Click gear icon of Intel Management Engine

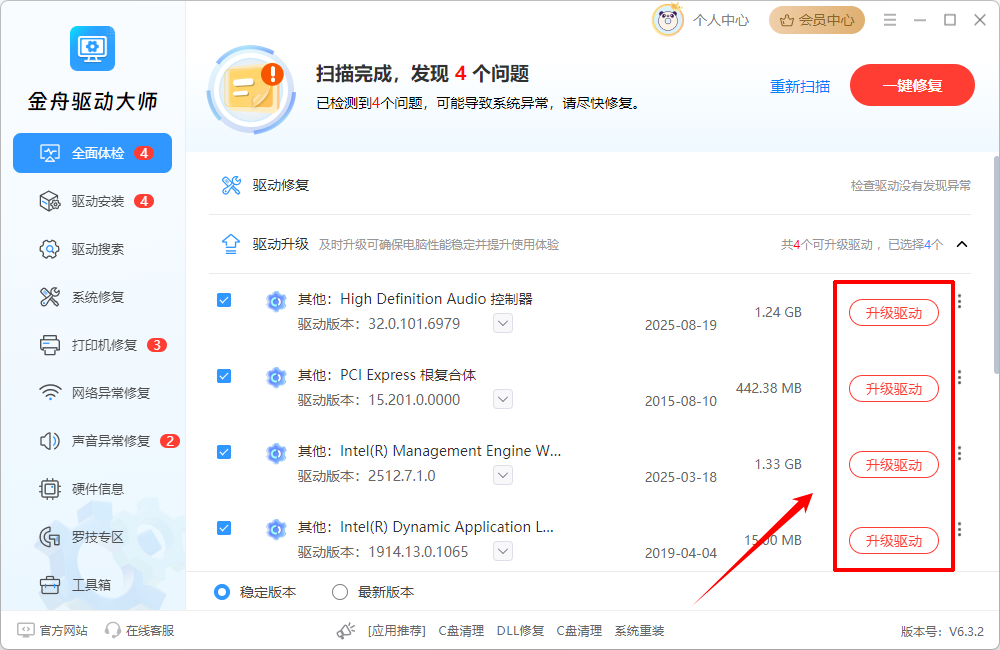tap(276, 453)
